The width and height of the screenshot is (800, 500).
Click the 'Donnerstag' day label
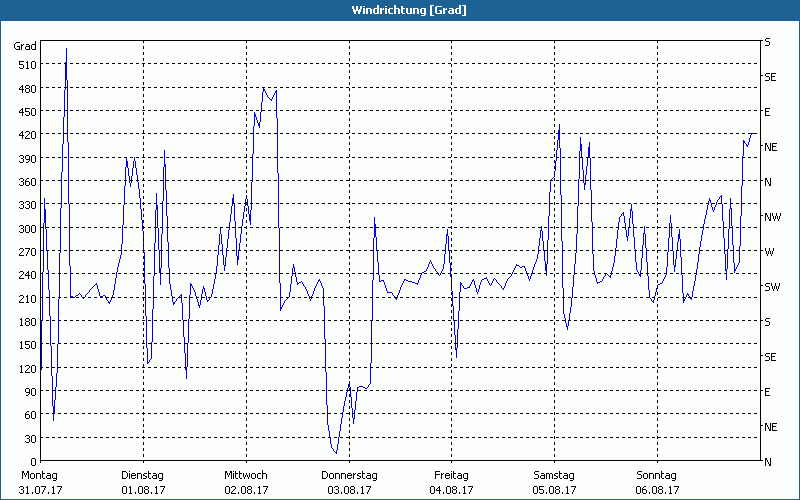[x=349, y=476]
